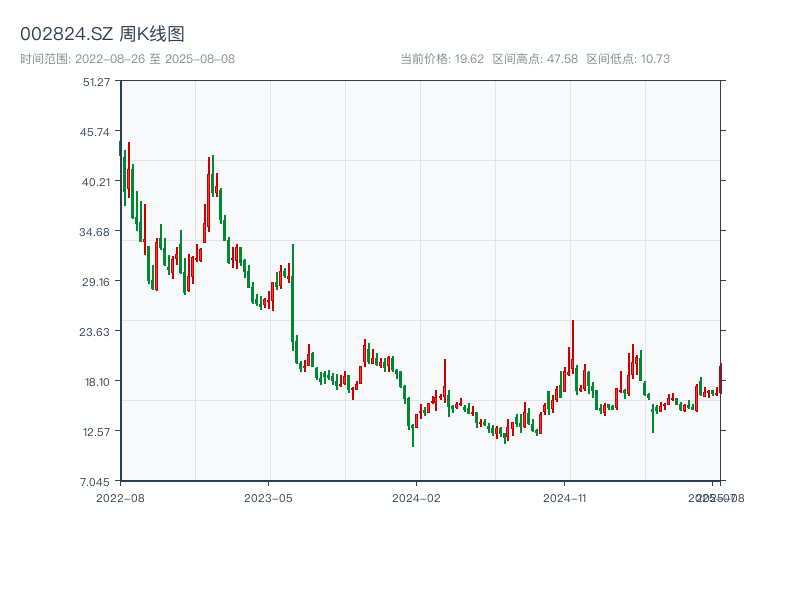800x600 pixels.
Task: Click the lowest green candle near 2024-02
Action: pyautogui.click(x=413, y=435)
